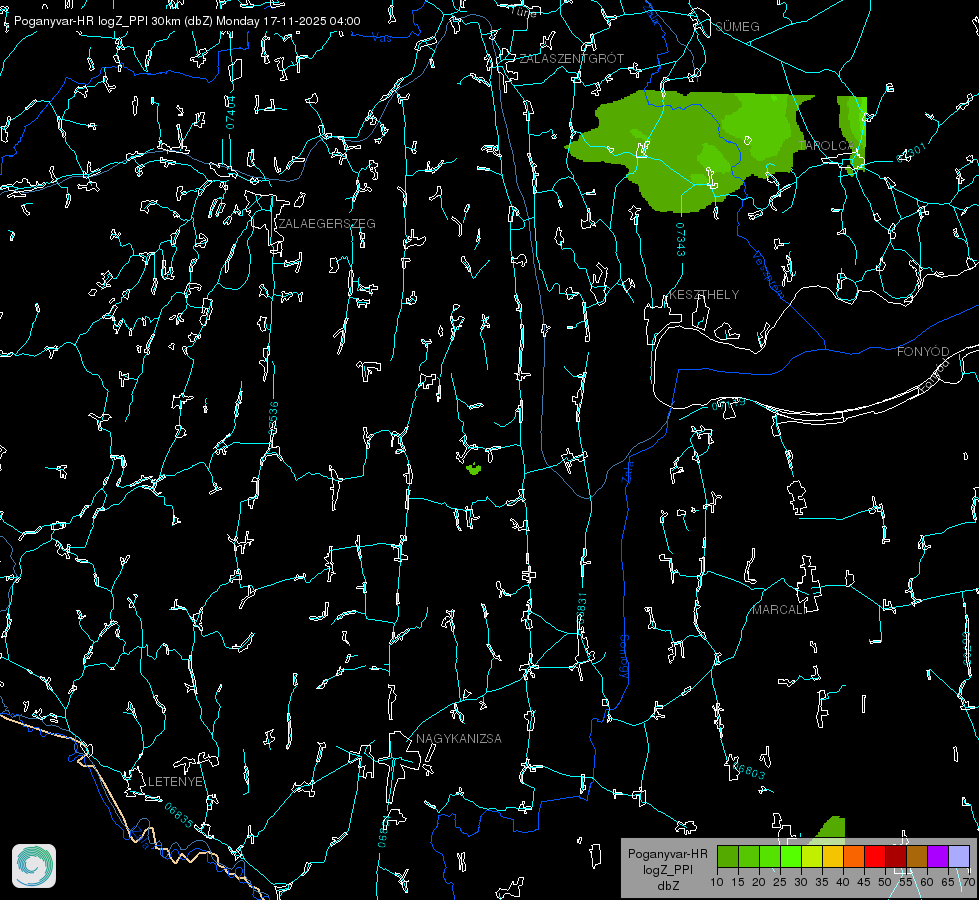Click the Vas county label at top

click(x=381, y=38)
